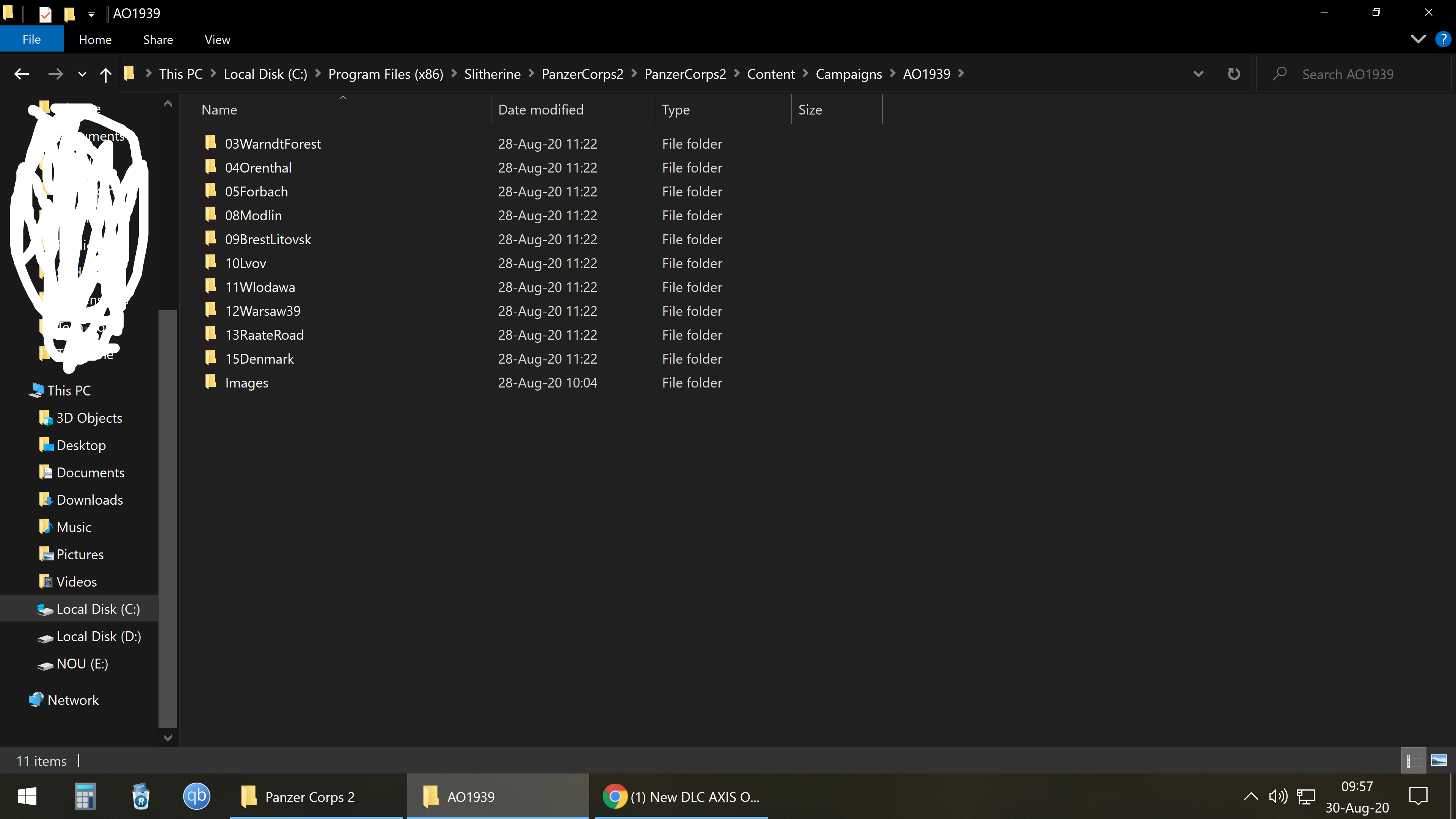This screenshot has width=1456, height=819.
Task: Expand the recent locations dropdown arrow
Action: point(82,75)
